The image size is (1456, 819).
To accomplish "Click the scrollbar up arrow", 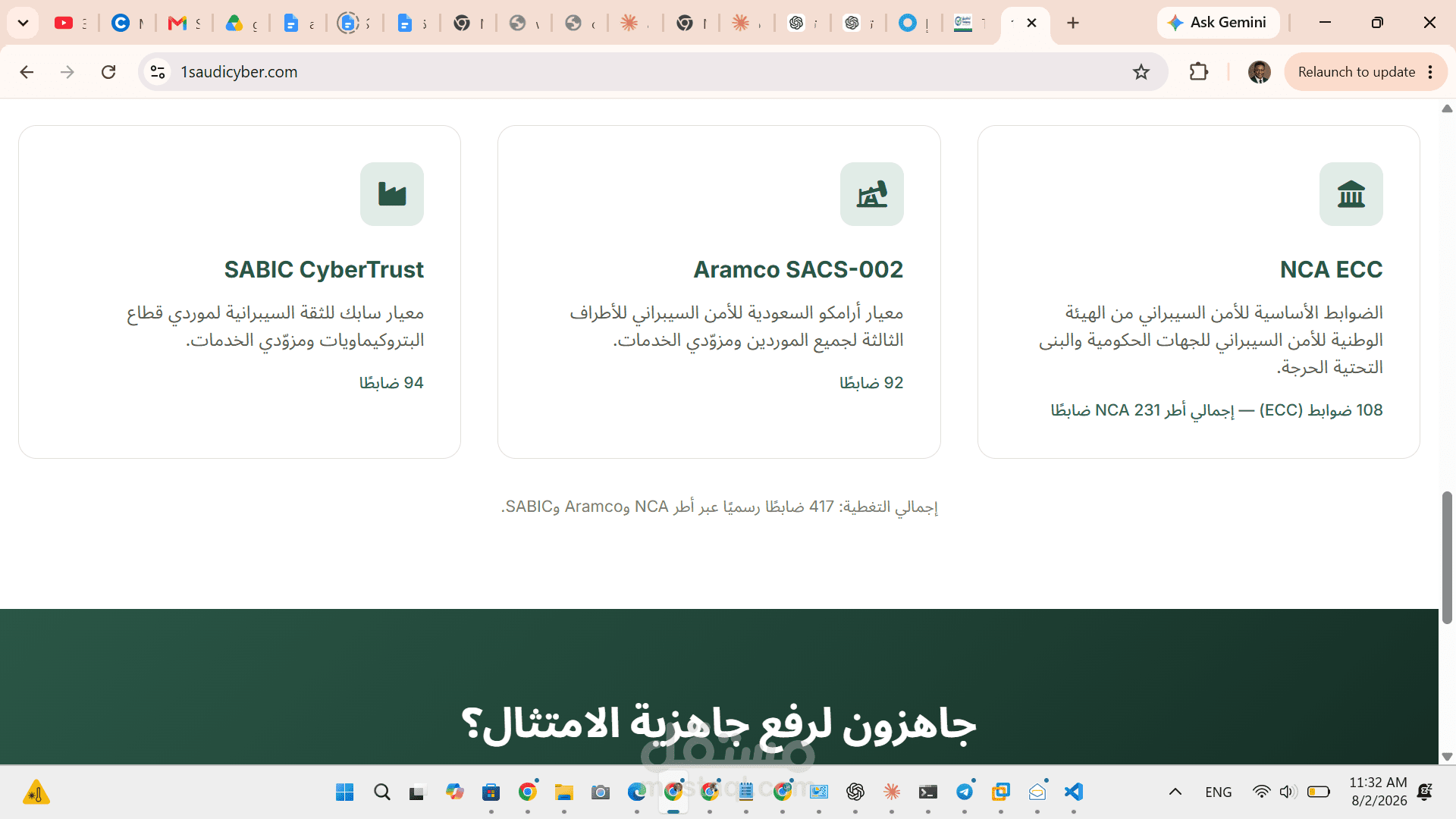I will [1447, 109].
